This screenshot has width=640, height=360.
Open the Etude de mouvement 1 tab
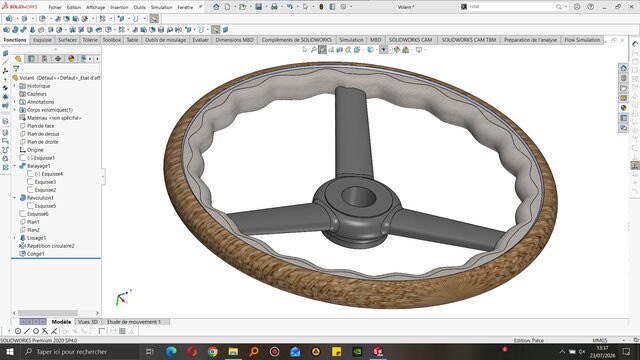(134, 322)
